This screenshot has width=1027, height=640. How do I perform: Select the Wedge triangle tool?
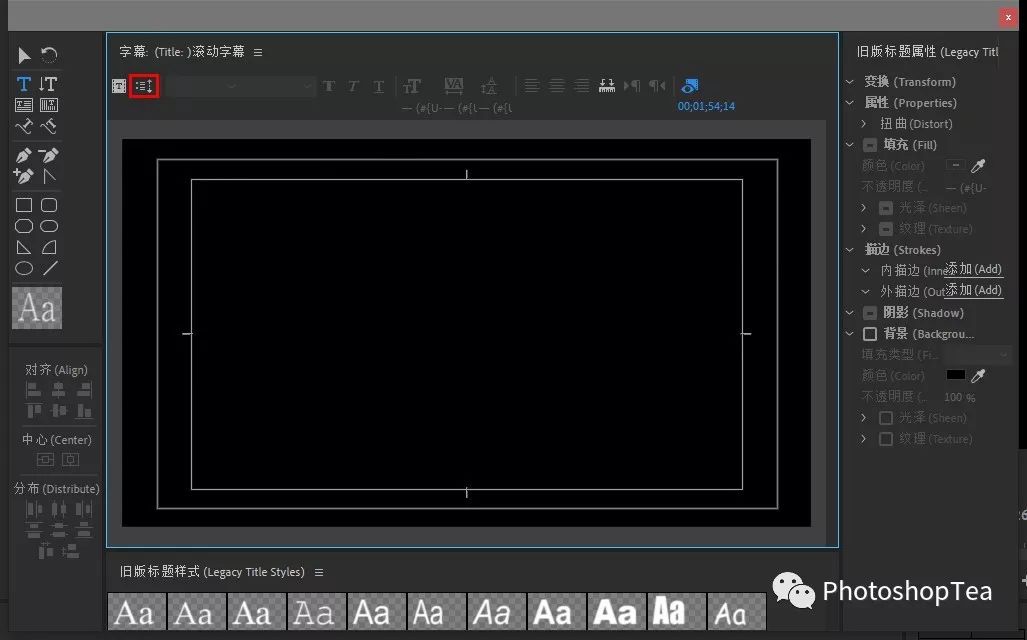click(24, 248)
